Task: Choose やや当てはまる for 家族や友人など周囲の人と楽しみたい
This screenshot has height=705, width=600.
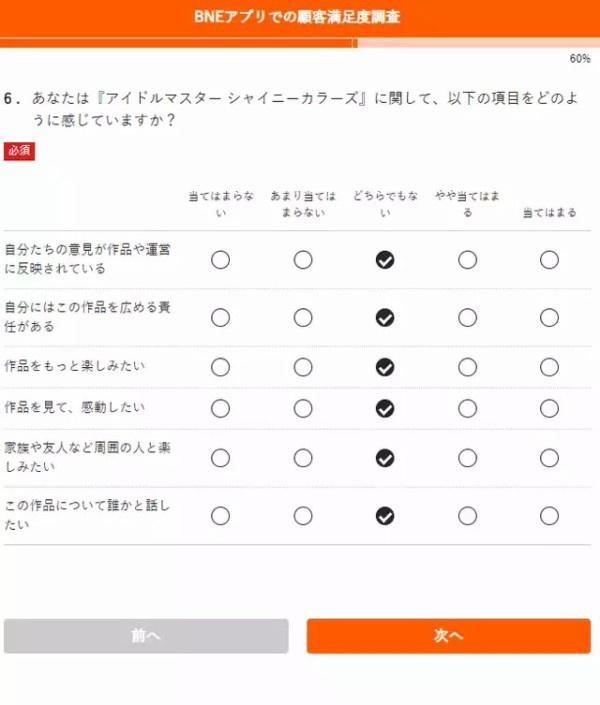Action: click(x=467, y=458)
